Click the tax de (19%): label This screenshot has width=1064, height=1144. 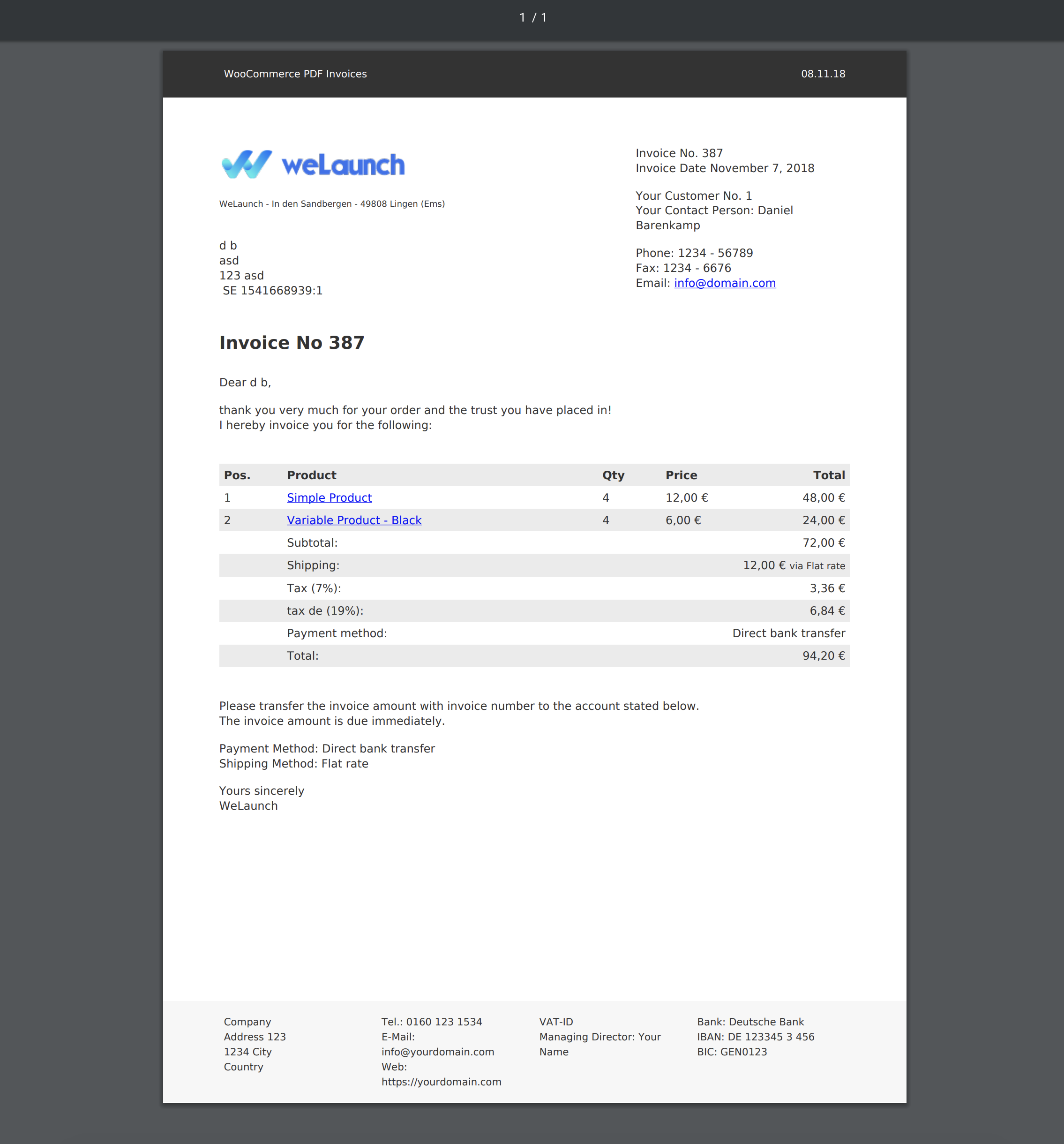click(x=325, y=610)
